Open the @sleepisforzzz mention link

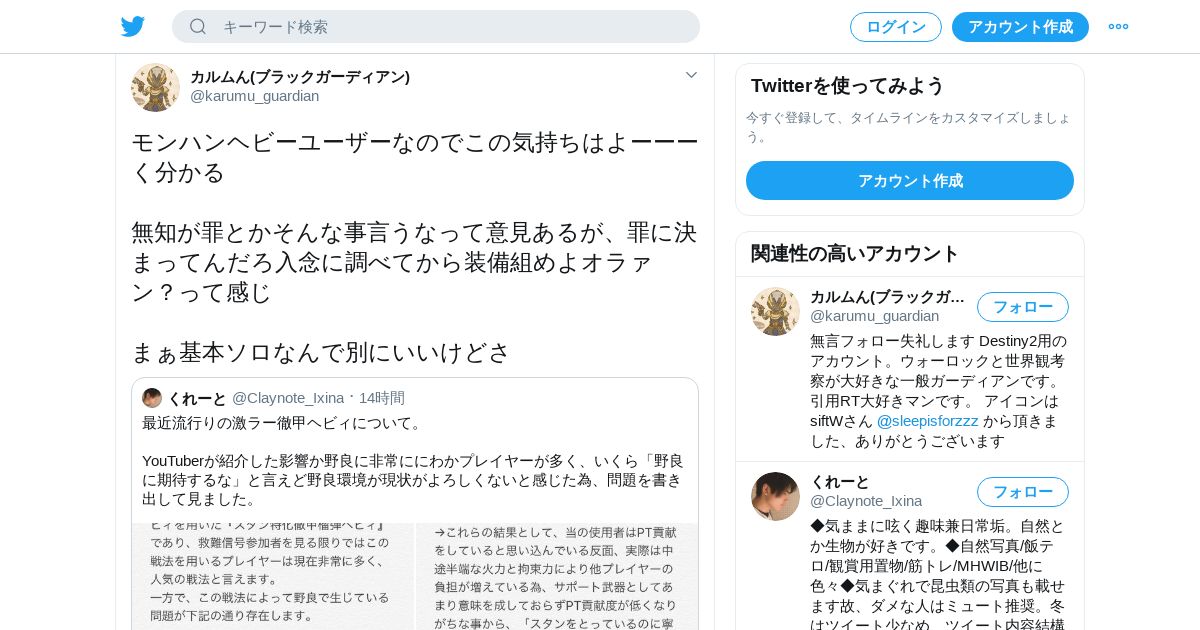[928, 421]
